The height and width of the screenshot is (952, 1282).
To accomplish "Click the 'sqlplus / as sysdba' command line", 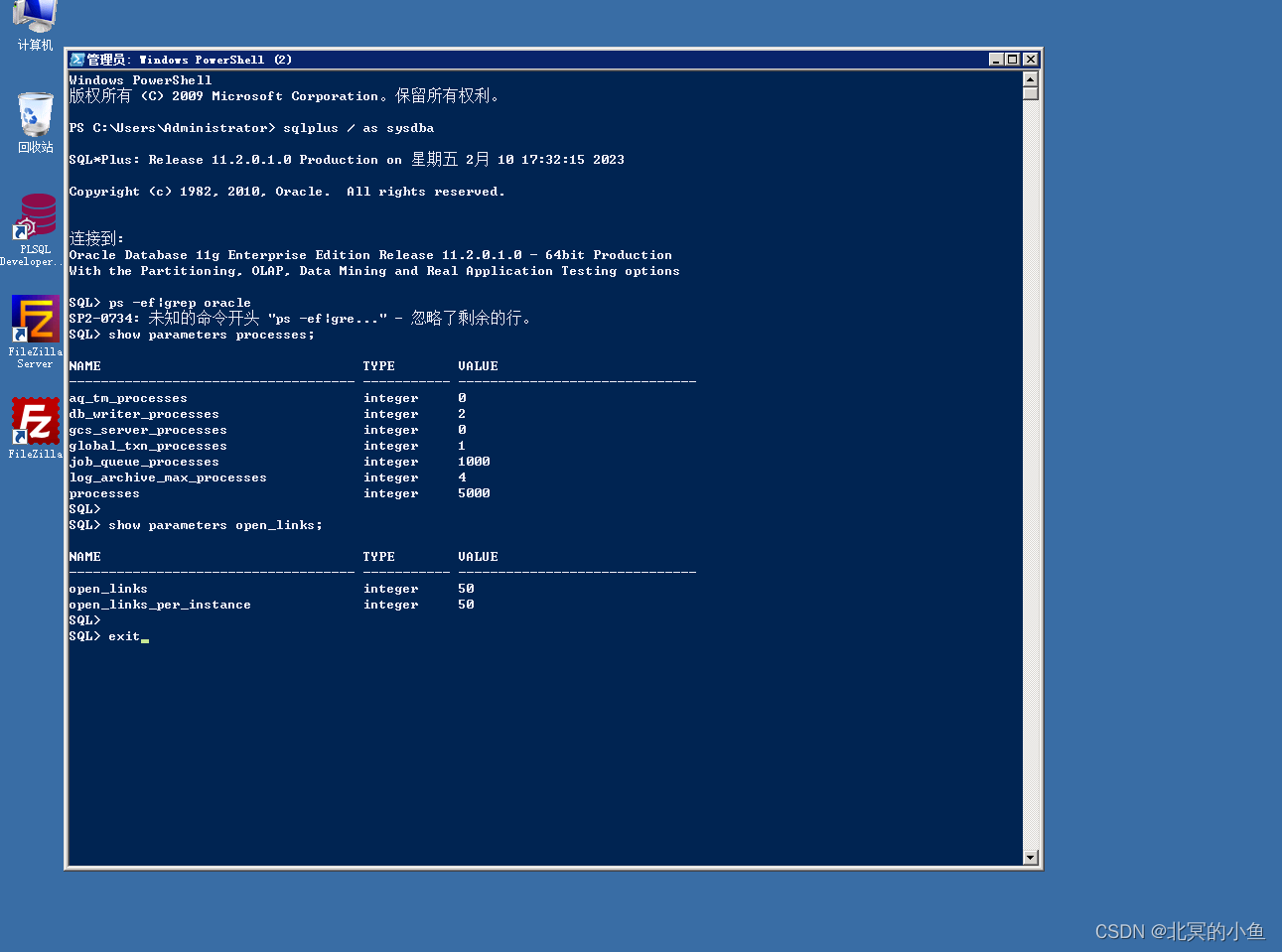I will 251,128.
